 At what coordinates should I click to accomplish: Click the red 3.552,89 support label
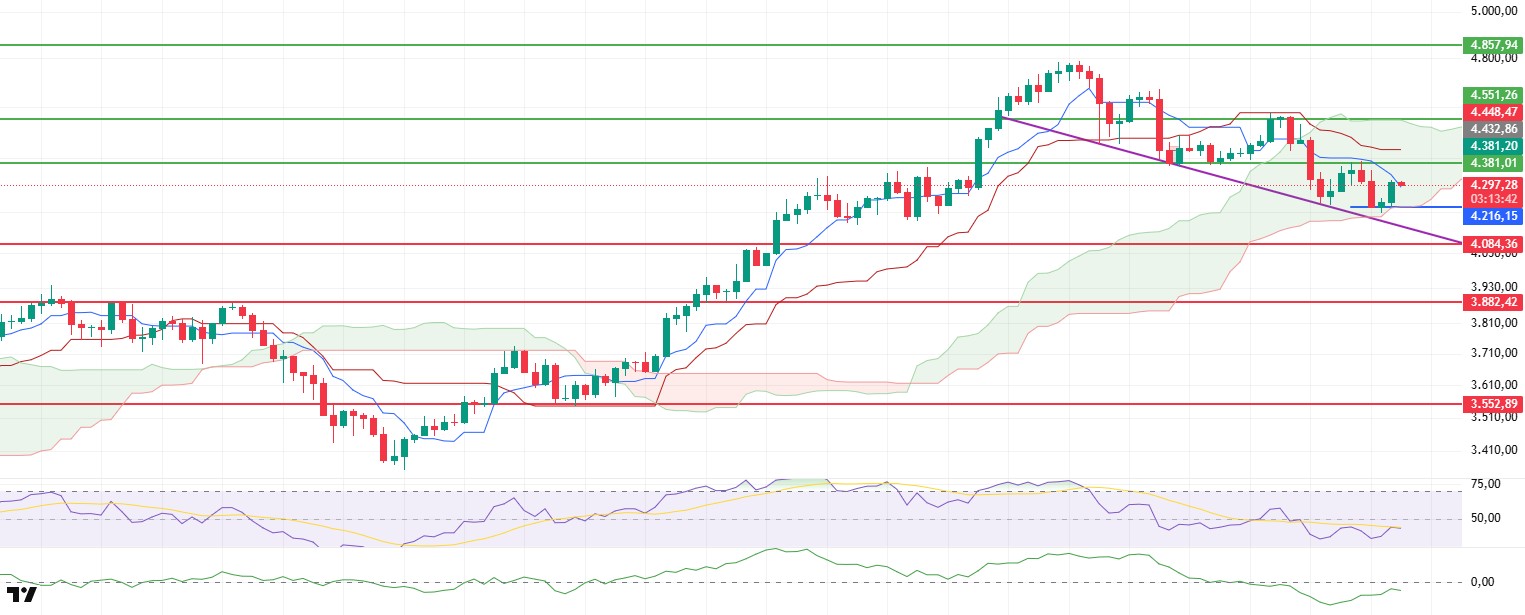[1491, 404]
